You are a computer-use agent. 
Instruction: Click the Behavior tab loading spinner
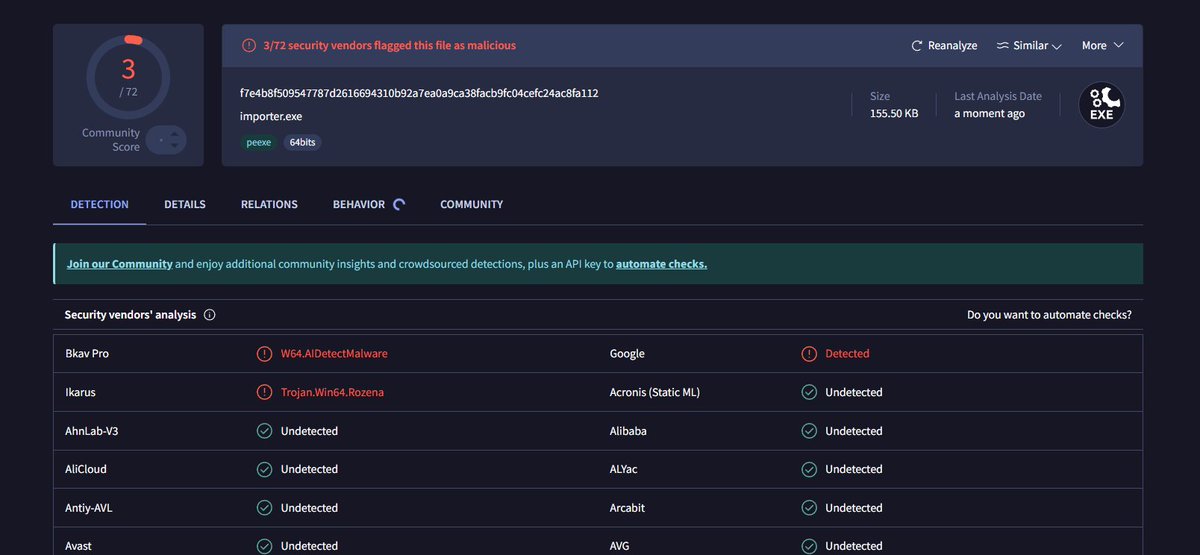tap(399, 204)
